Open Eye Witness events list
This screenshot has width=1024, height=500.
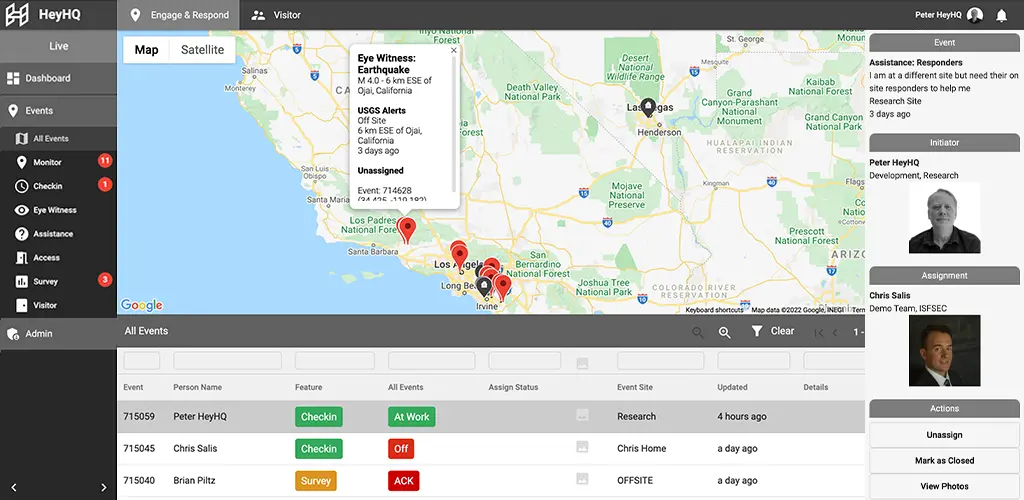pyautogui.click(x=55, y=210)
